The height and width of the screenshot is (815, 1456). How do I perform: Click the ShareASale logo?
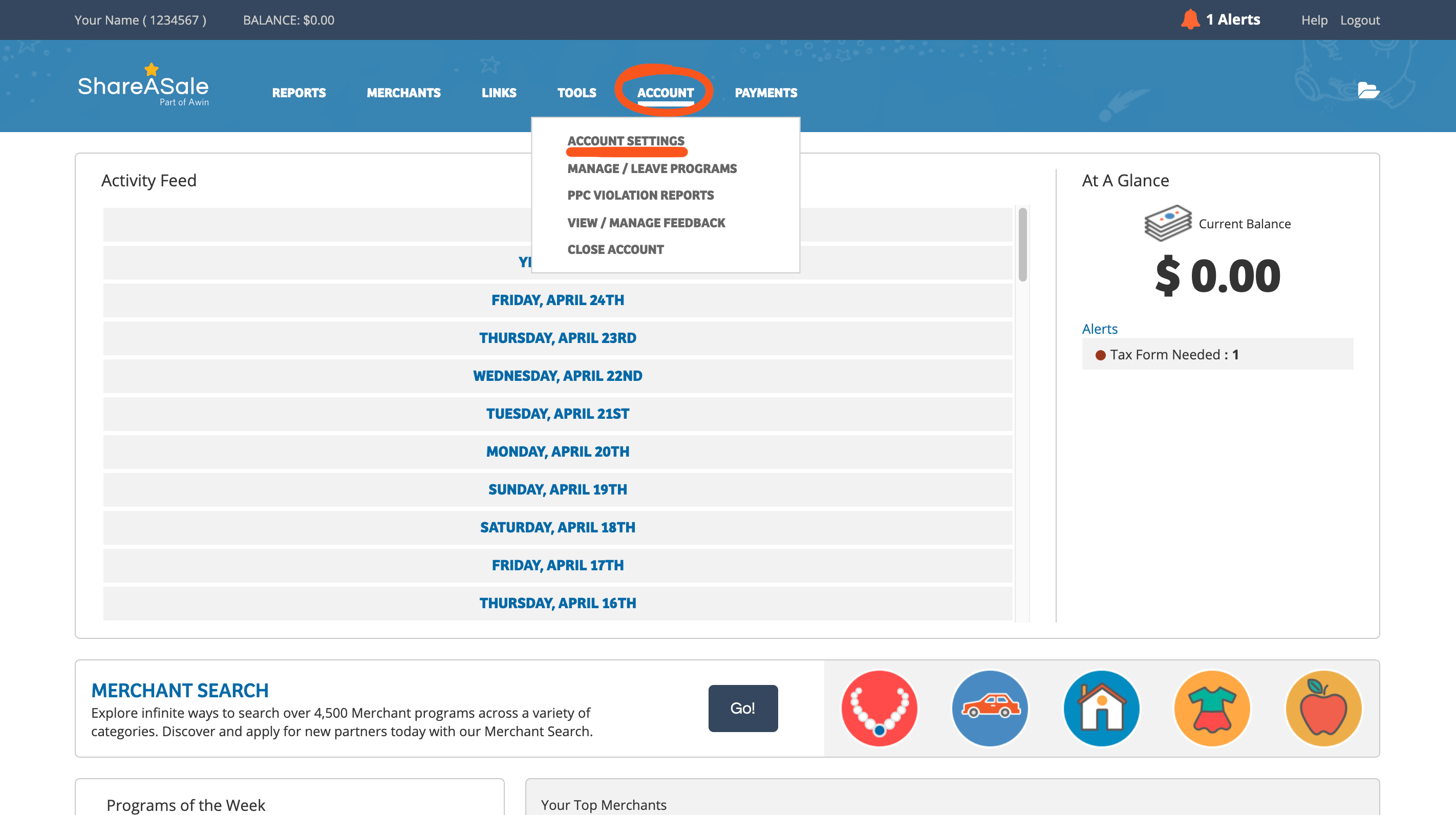click(x=143, y=85)
